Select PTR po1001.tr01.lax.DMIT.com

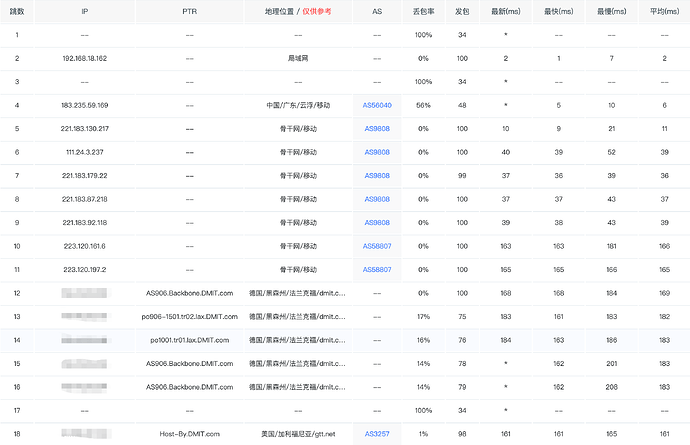tap(190, 340)
